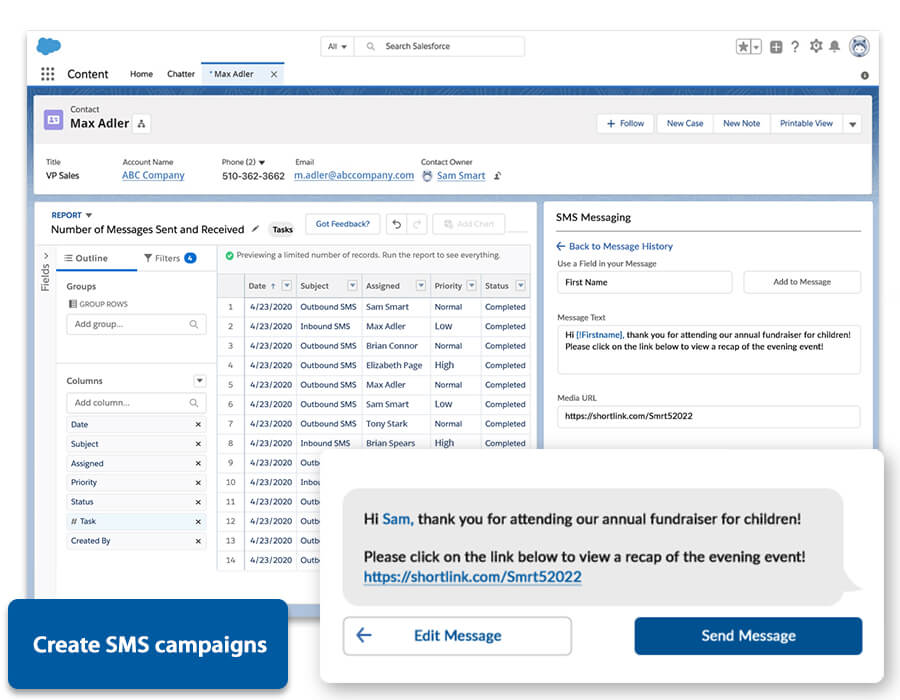Open the Global Actions plus icon

(x=776, y=47)
